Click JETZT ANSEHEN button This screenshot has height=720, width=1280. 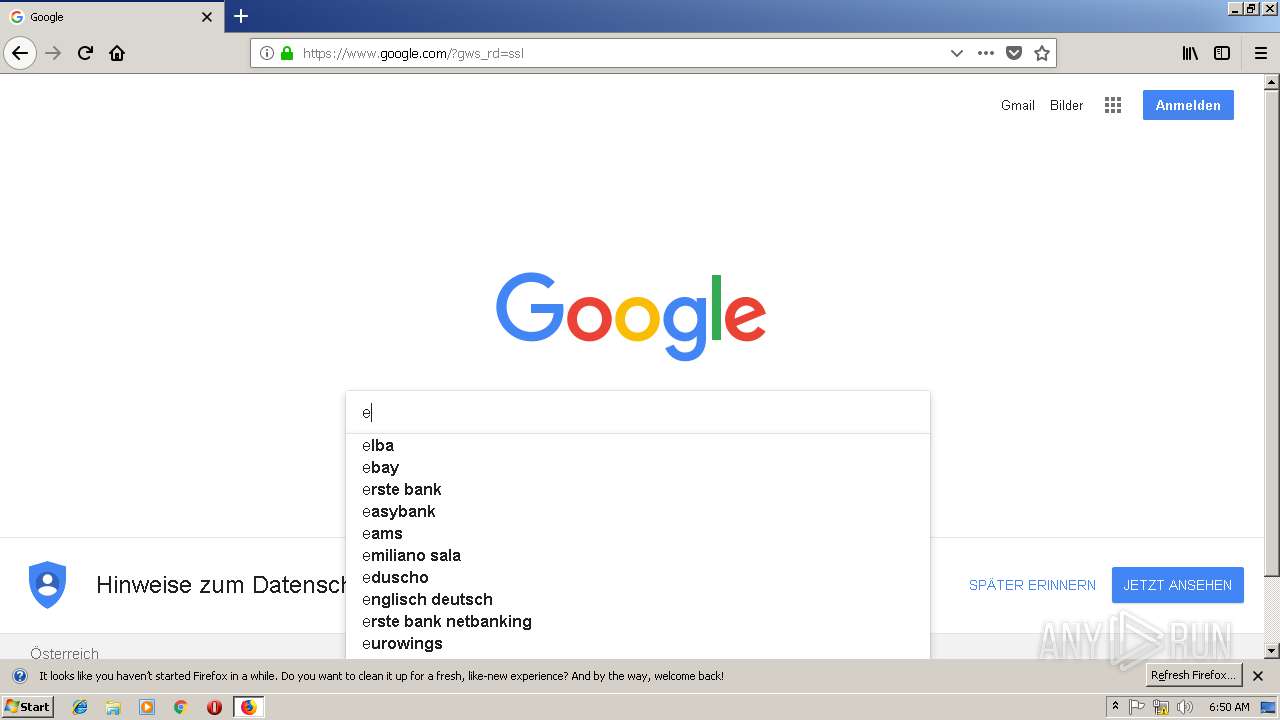pyautogui.click(x=1177, y=585)
